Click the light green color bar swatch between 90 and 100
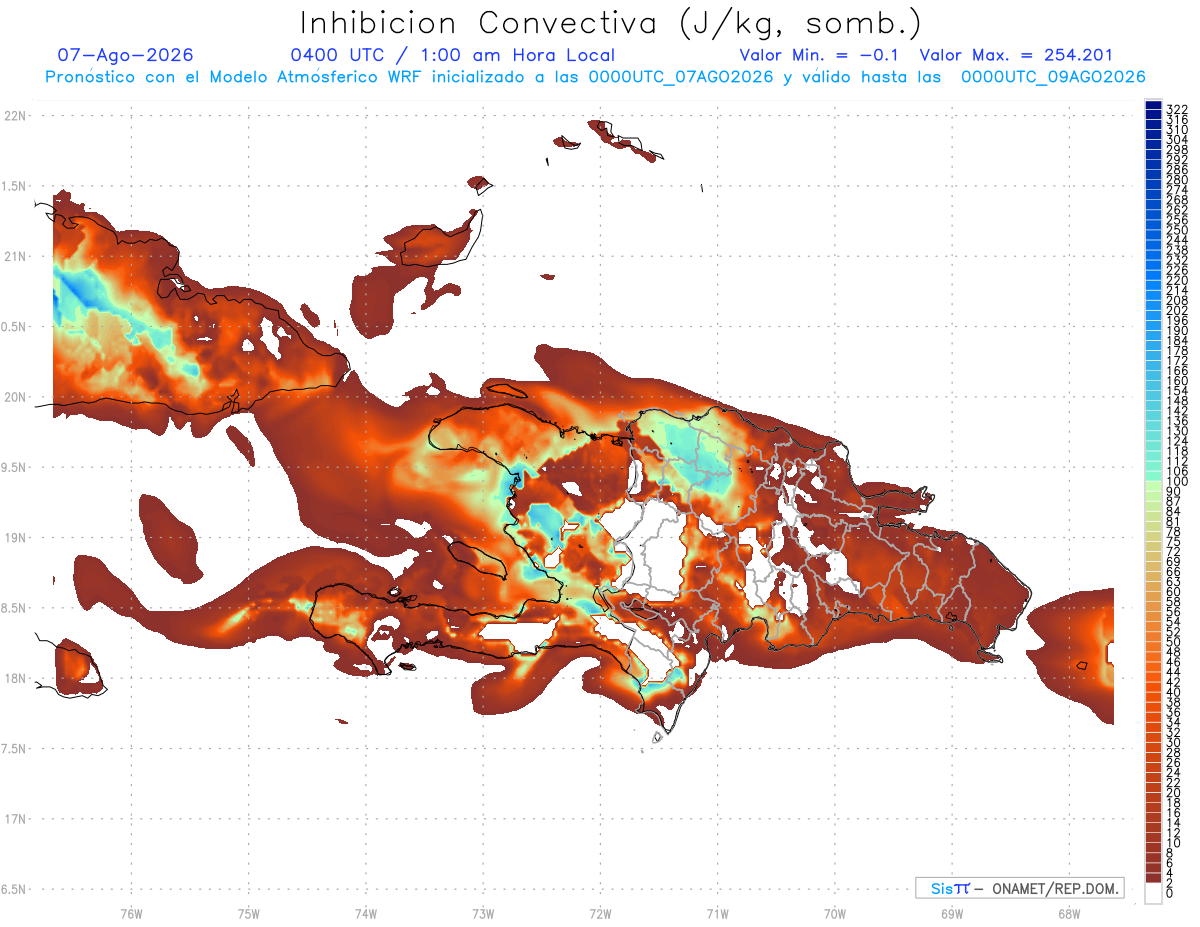 coord(1153,486)
